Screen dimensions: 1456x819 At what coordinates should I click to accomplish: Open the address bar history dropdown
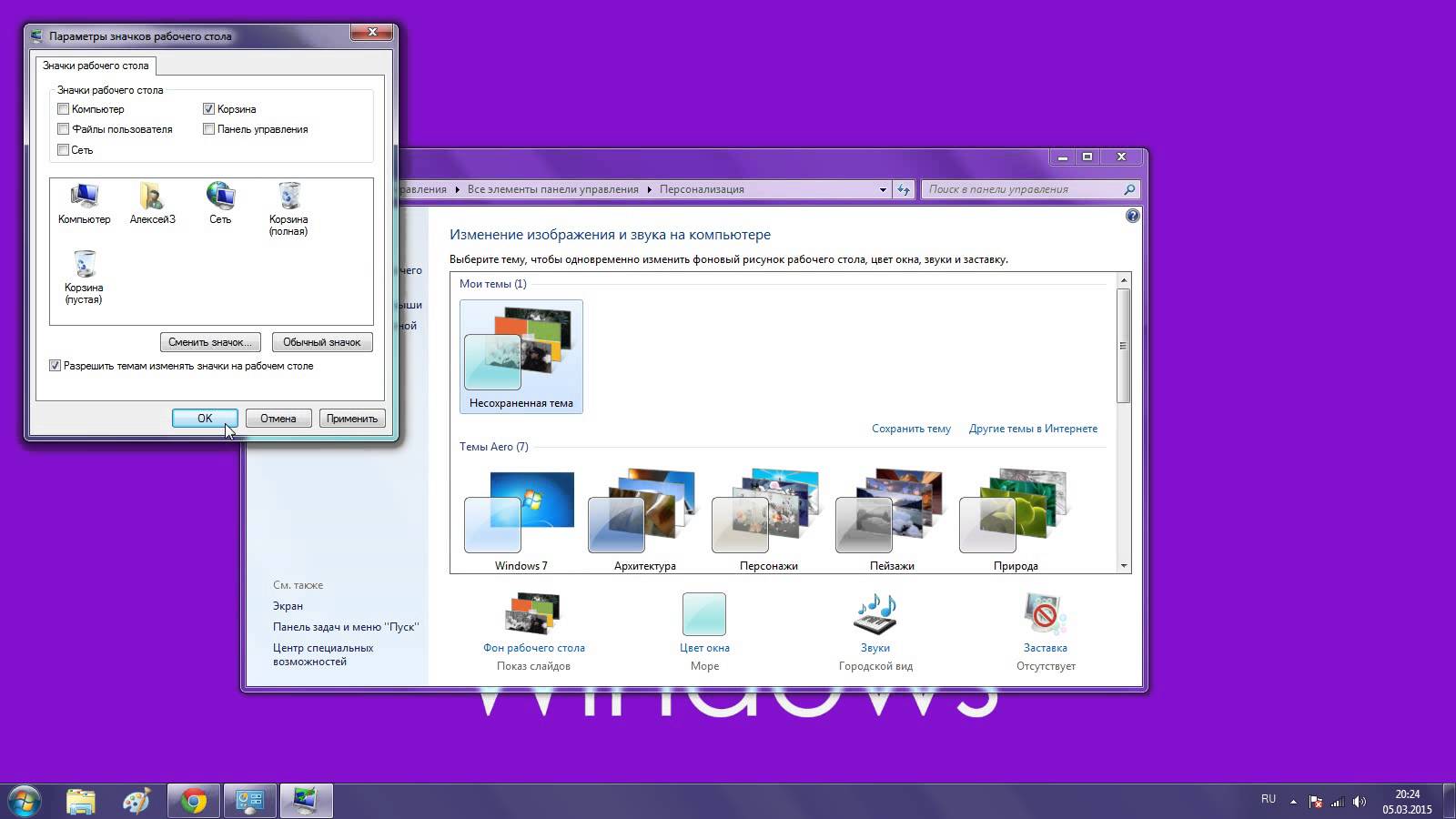pos(883,189)
